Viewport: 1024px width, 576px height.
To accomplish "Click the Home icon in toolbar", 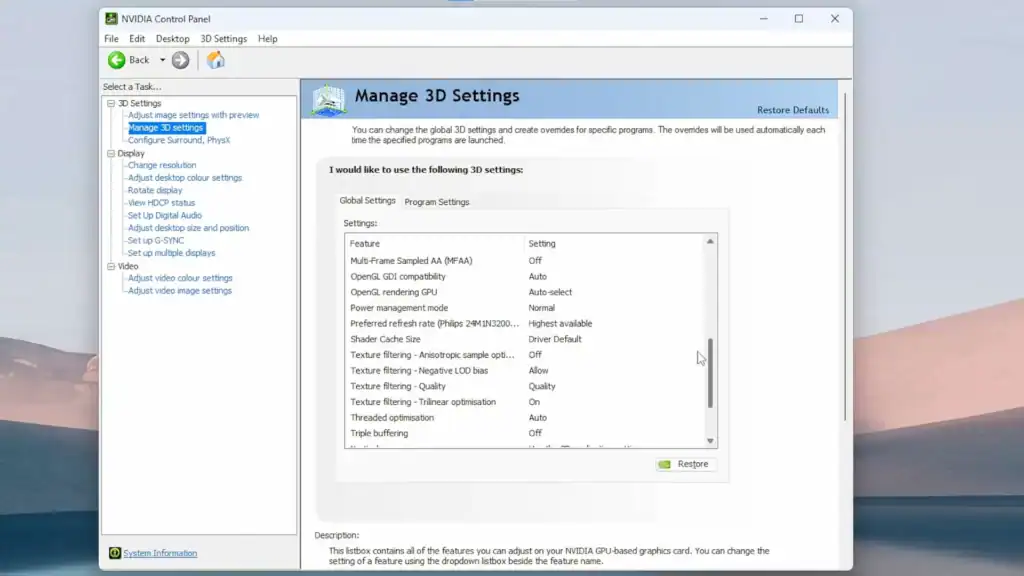I will pos(216,60).
